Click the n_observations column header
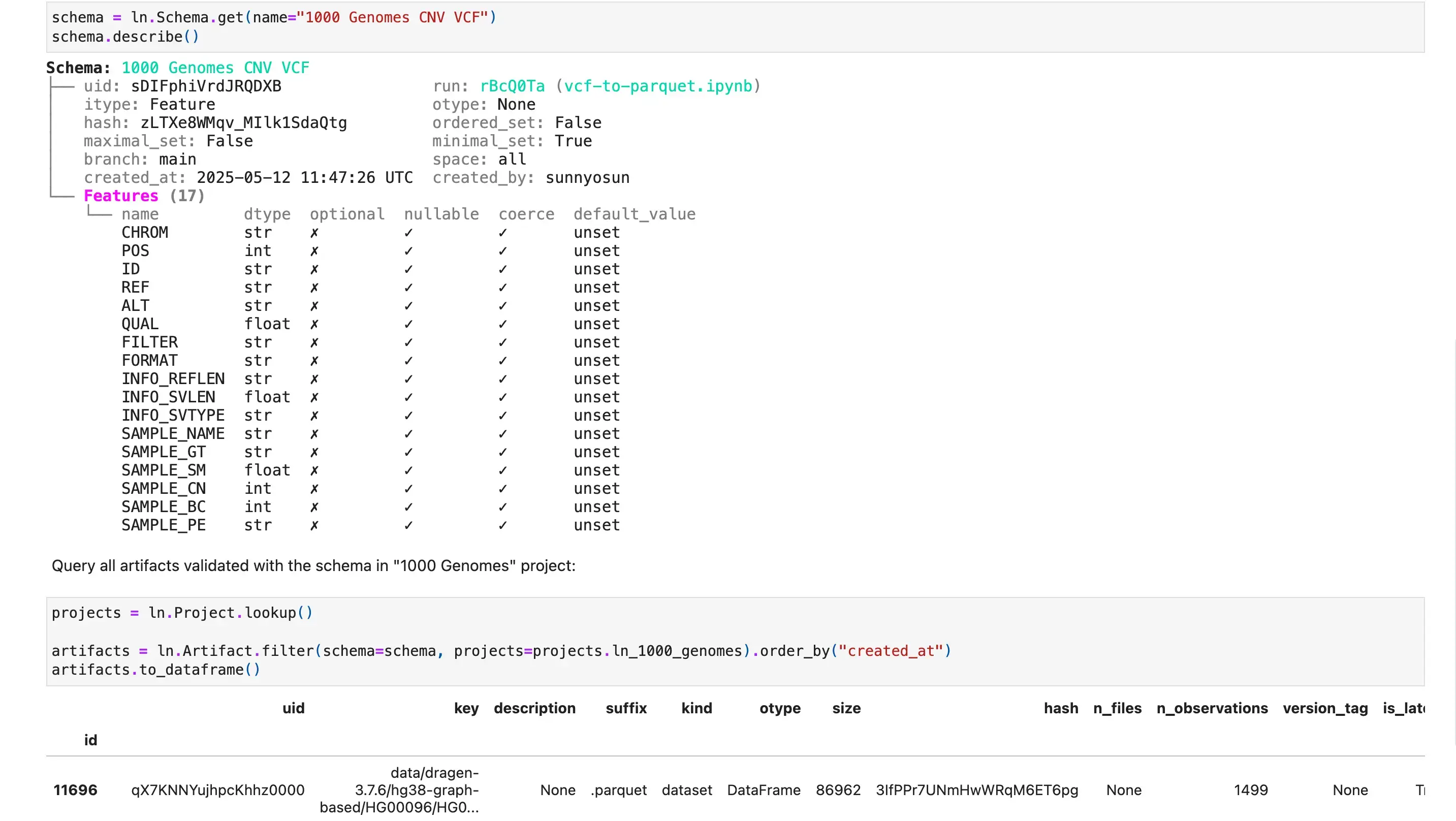1456x821 pixels. (1211, 708)
